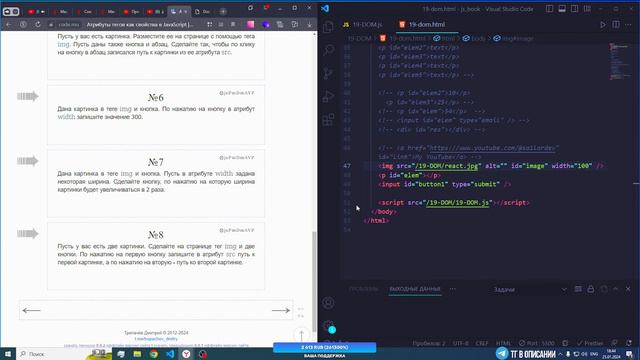Maximize the panel with the chevron up
The image size is (640, 360).
coord(616,289)
